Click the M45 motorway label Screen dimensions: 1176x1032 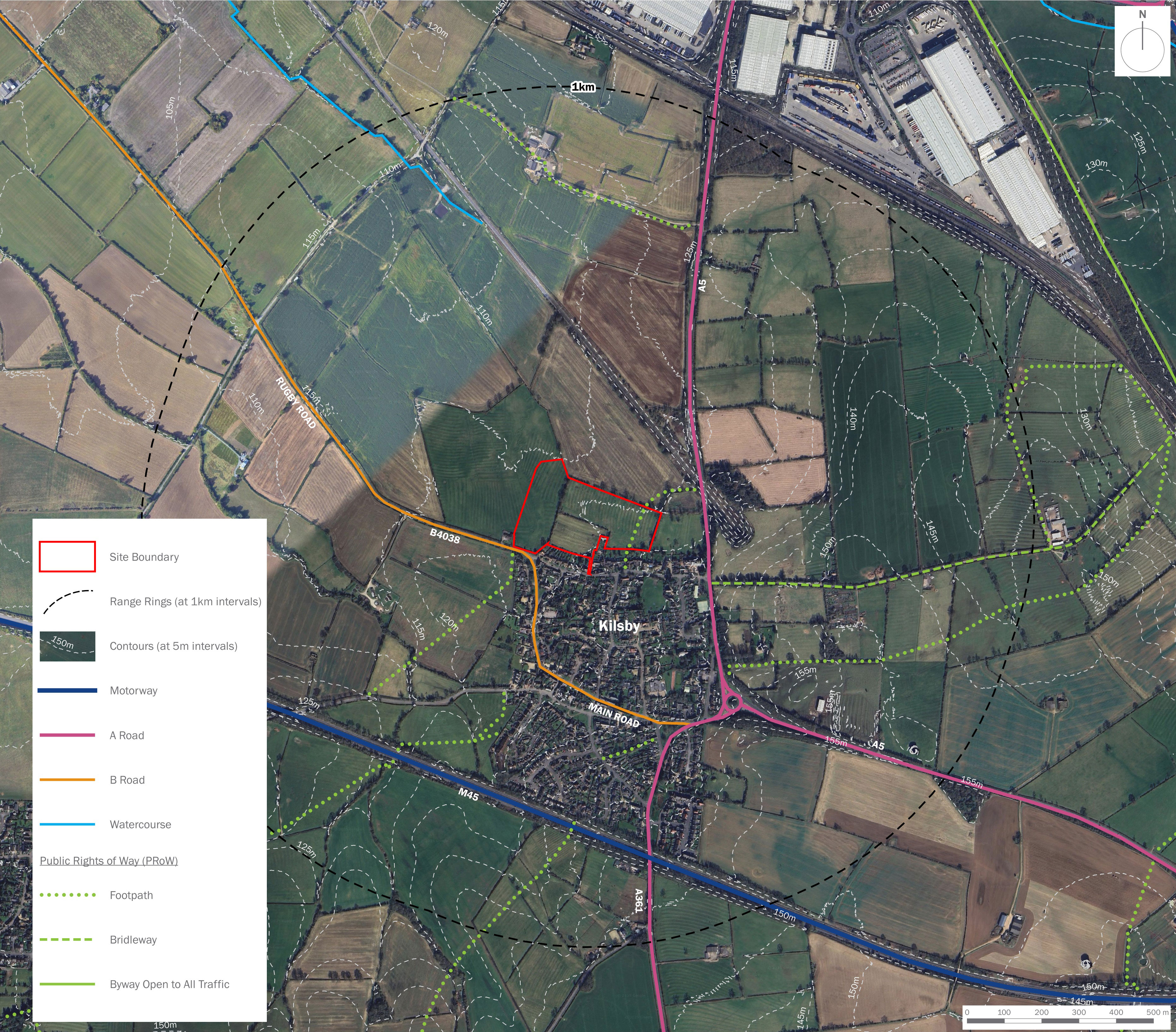coord(468,794)
